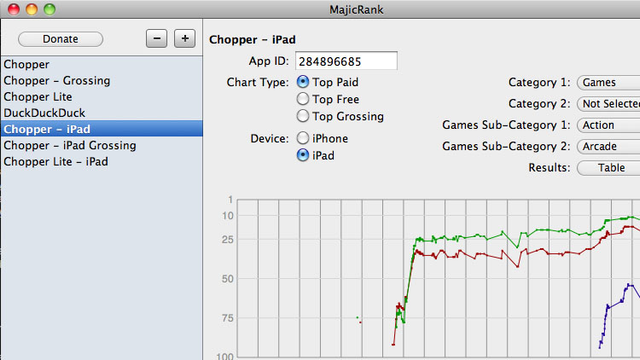Open Games Sub-Category 1 Action dropdown
The height and width of the screenshot is (360, 640).
click(608, 125)
